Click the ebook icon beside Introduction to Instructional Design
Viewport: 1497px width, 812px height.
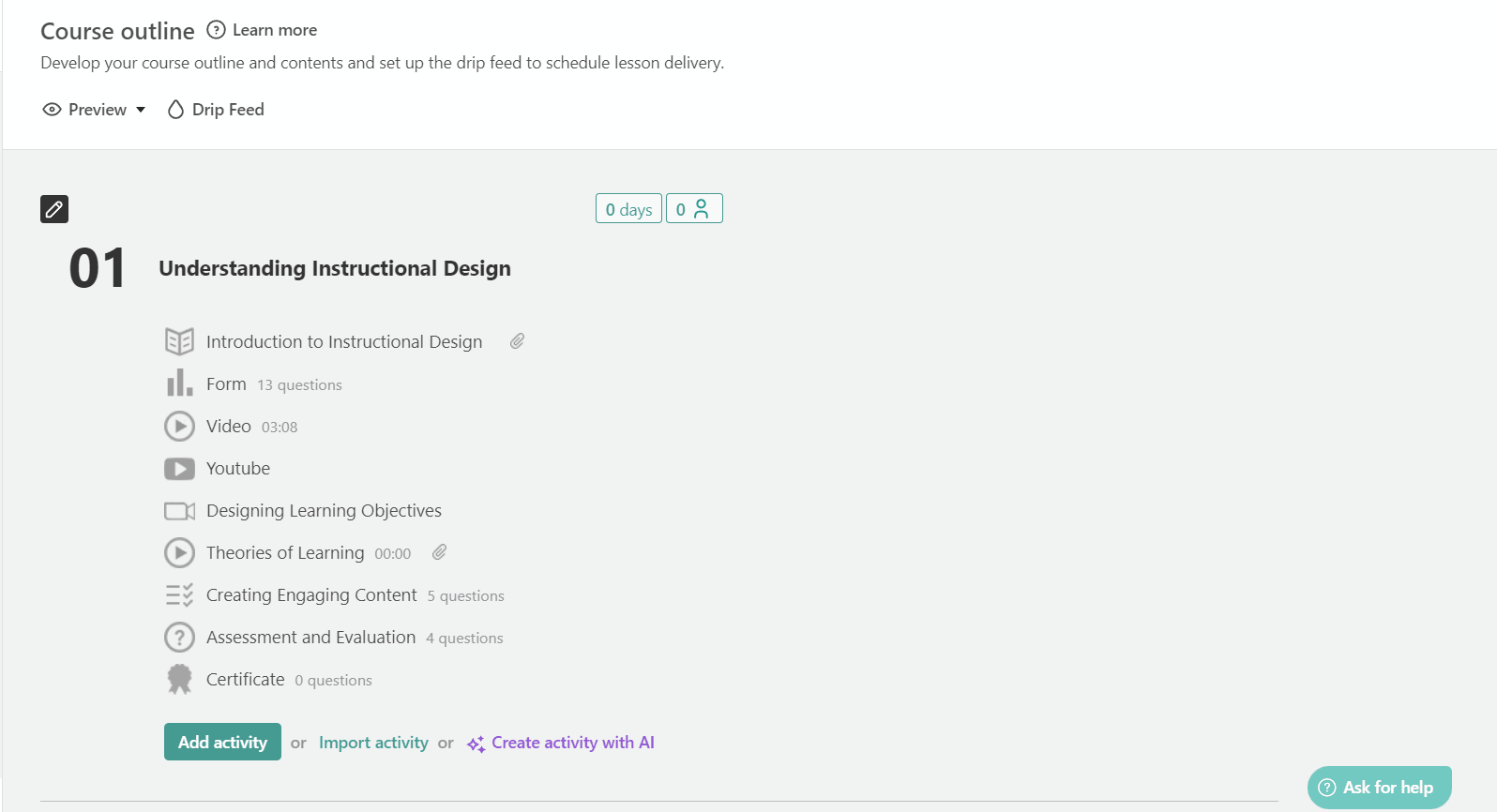(x=179, y=341)
